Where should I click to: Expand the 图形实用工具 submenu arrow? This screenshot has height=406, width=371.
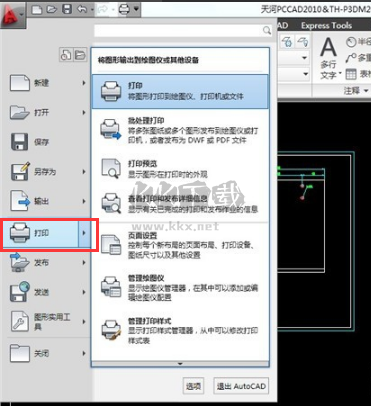(x=84, y=322)
